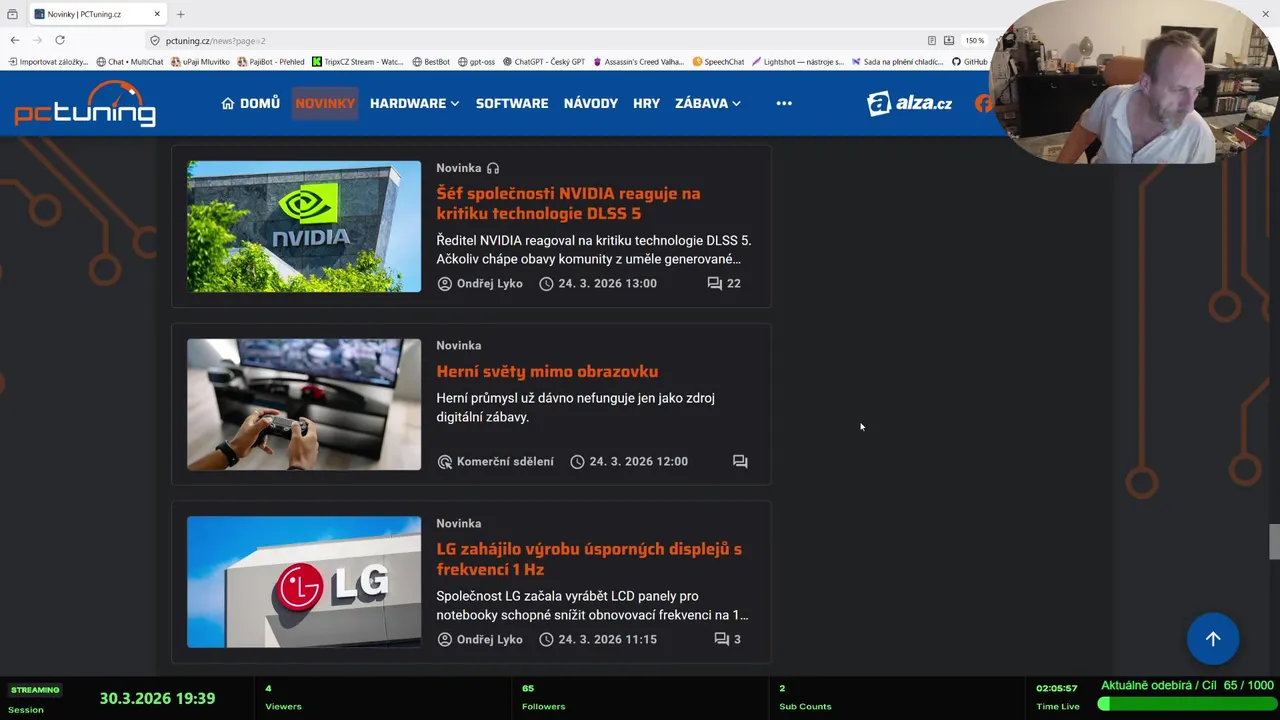Viewport: 1280px width, 720px height.
Task: Click the Komerční sdělení label
Action: click(495, 461)
